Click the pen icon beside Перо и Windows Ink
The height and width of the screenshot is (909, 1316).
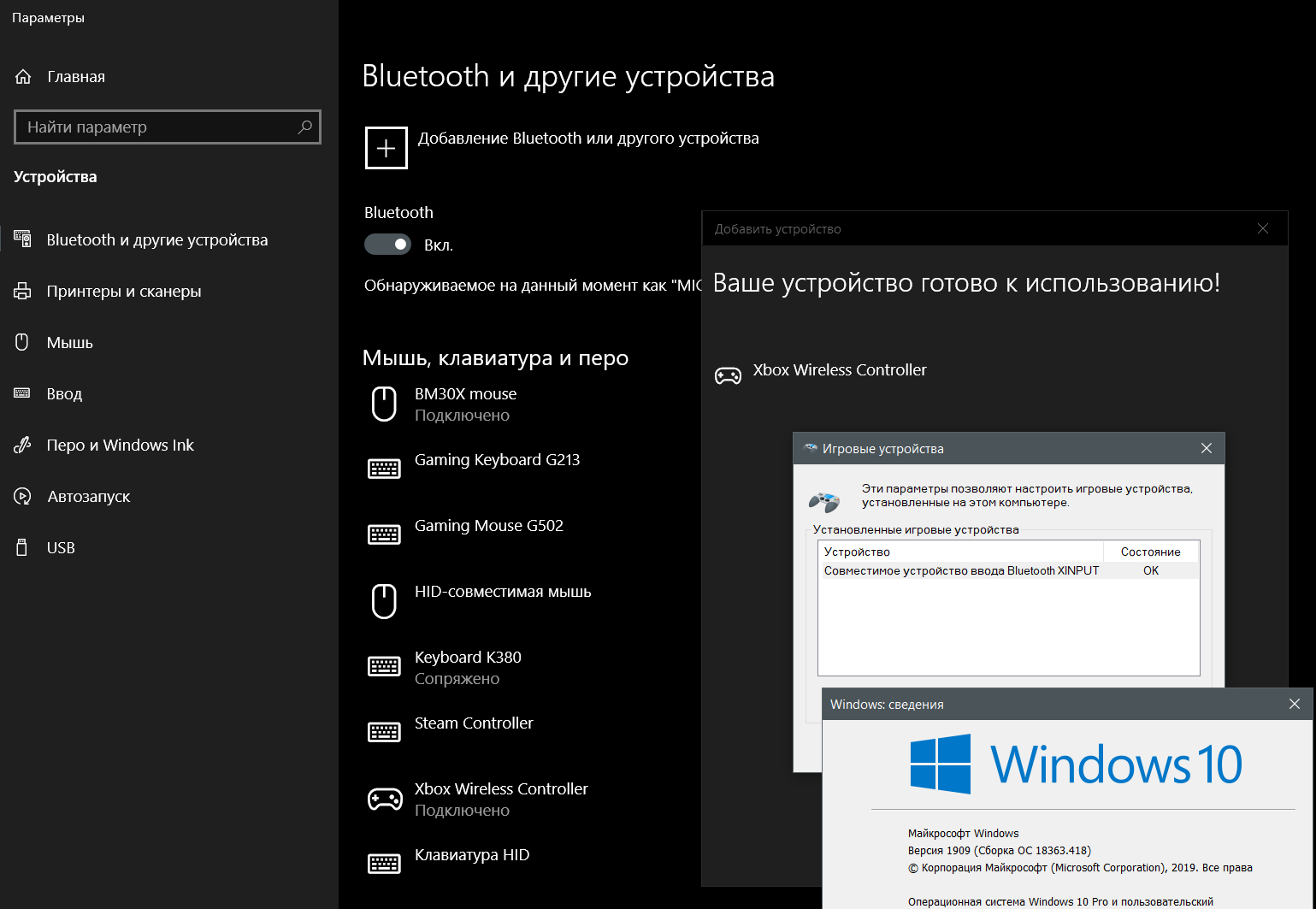pyautogui.click(x=23, y=445)
